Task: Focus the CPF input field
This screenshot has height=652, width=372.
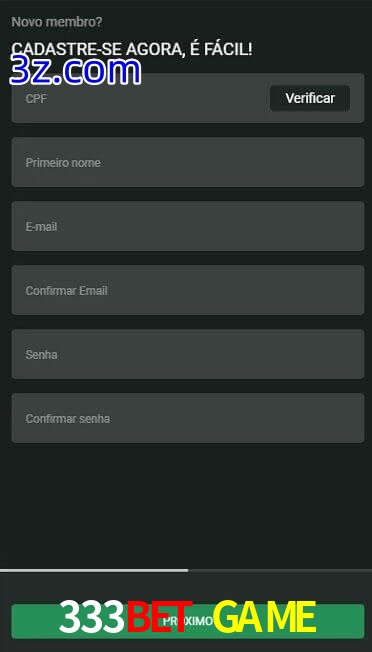Action: point(141,98)
